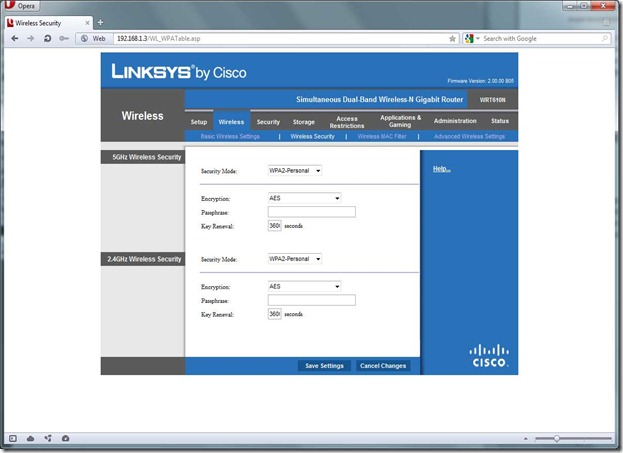Open Opera Link cloud icon
623x453 pixels.
pyautogui.click(x=30, y=438)
